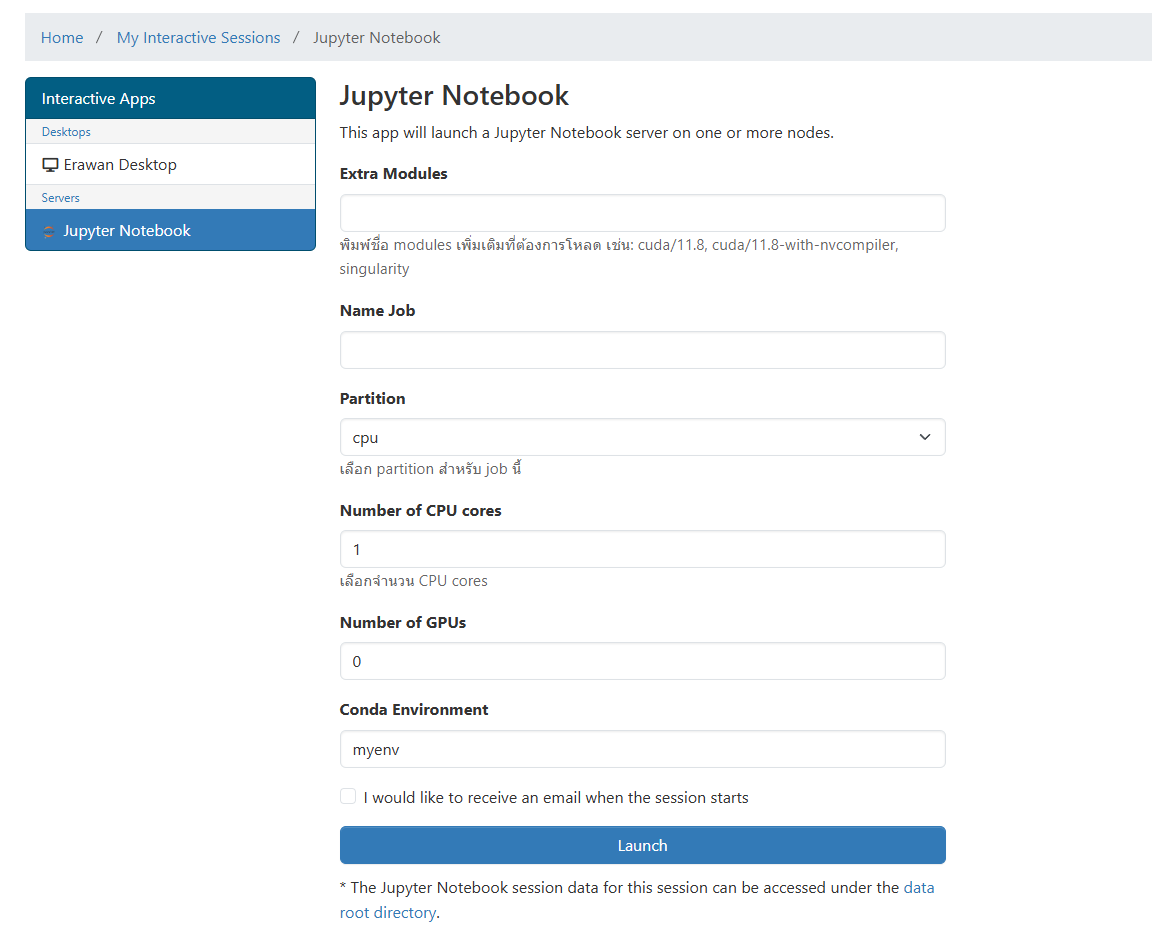This screenshot has height=930, width=1152.
Task: Select Jupyter Notebook in the Servers list
Action: point(127,231)
